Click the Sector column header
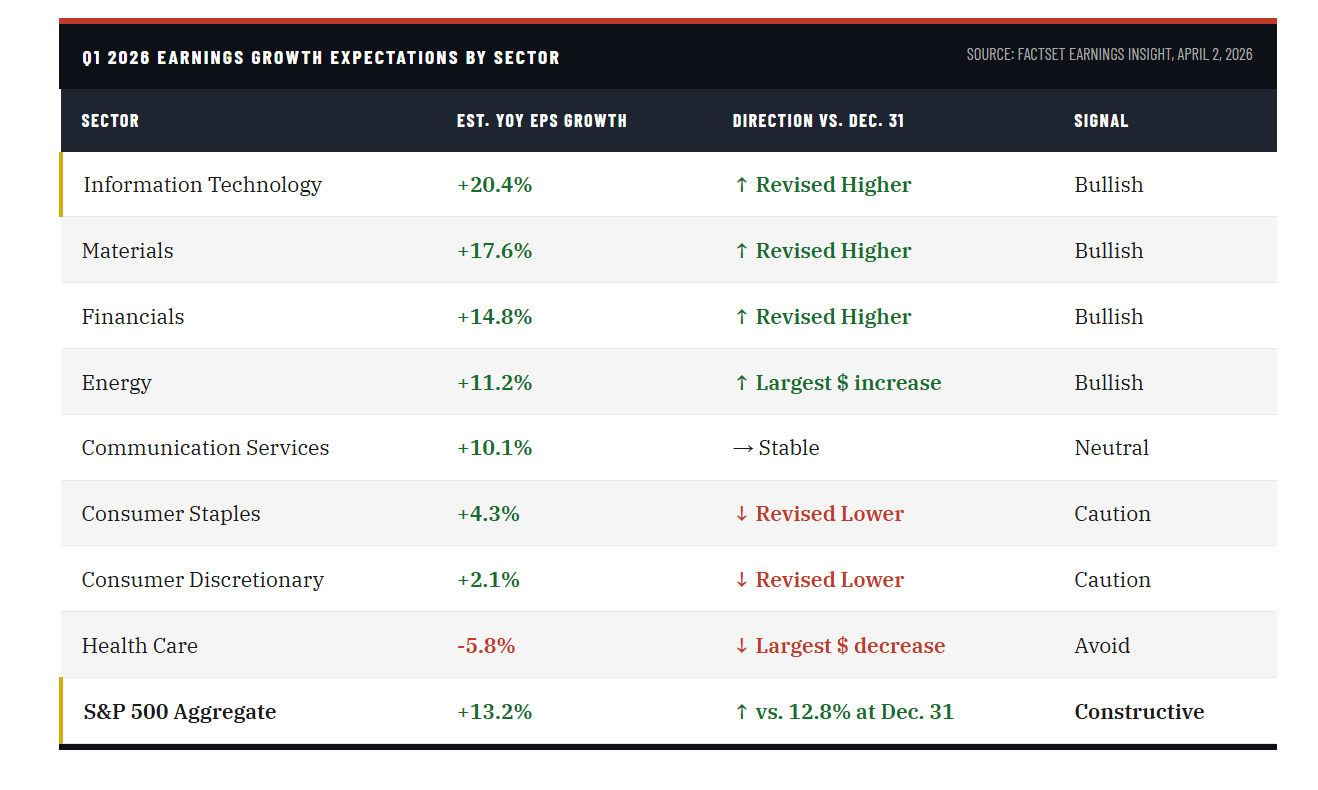This screenshot has width=1318, height=790. pyautogui.click(x=110, y=121)
